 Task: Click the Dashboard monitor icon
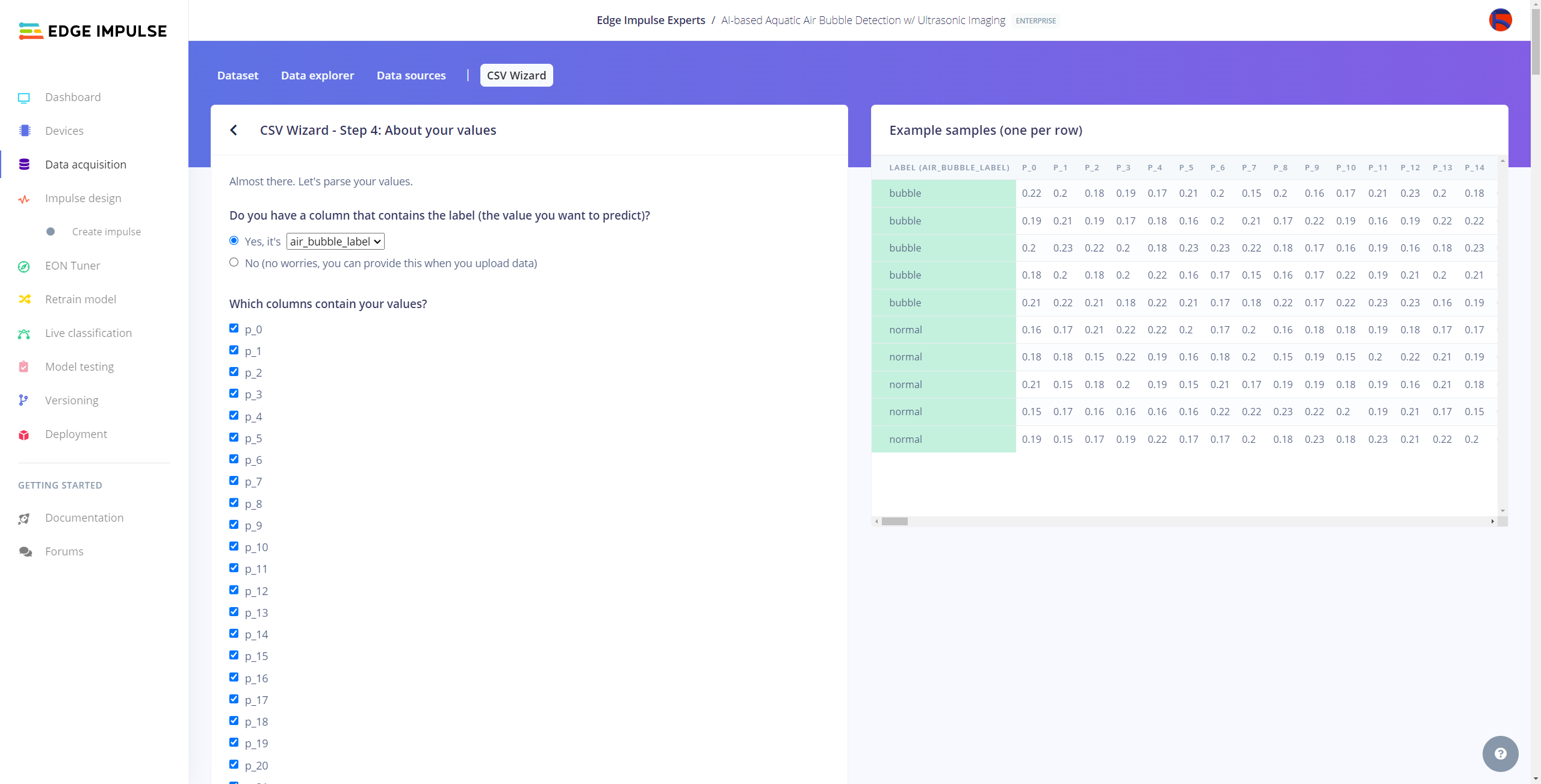[x=24, y=97]
